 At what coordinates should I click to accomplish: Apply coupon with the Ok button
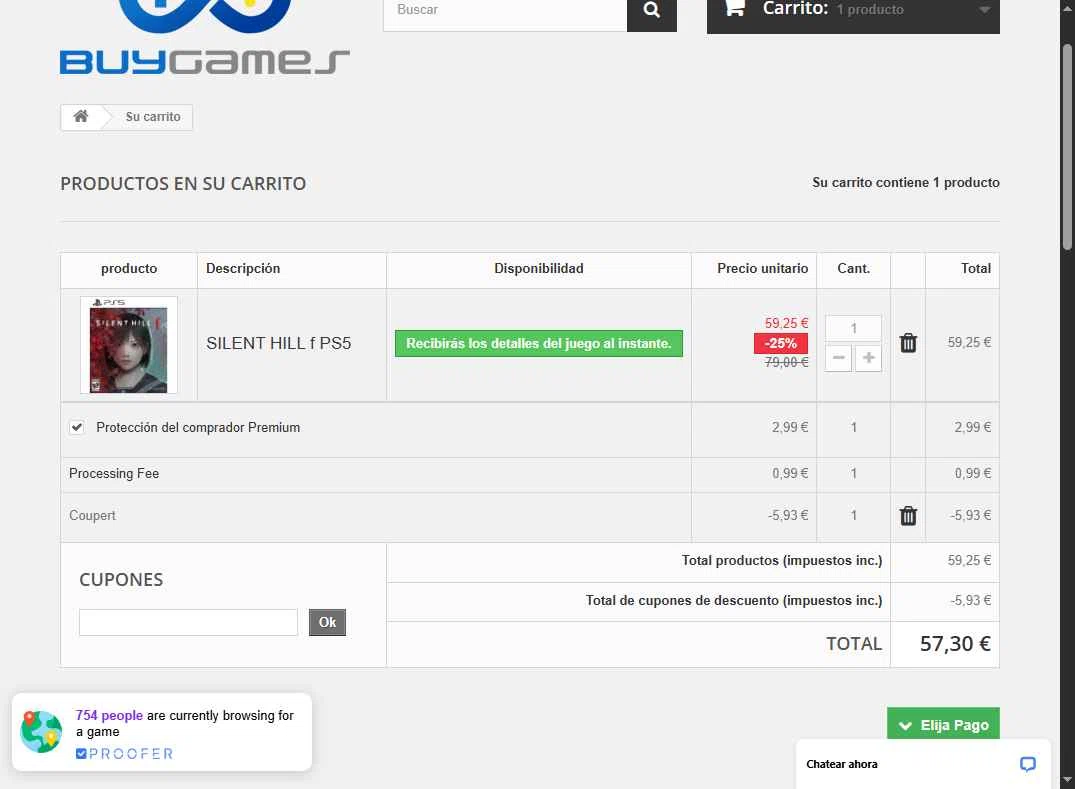(327, 622)
